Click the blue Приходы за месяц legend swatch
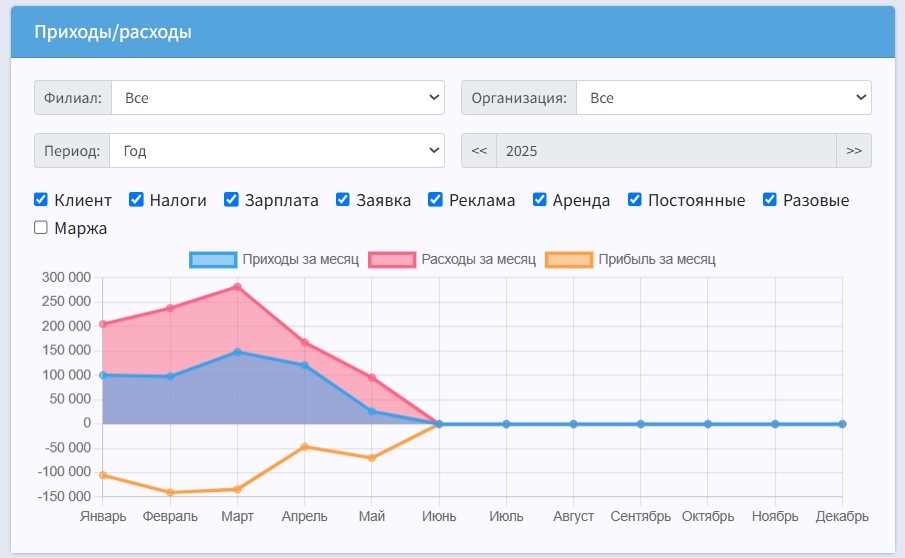The height and width of the screenshot is (558, 905). [213, 260]
